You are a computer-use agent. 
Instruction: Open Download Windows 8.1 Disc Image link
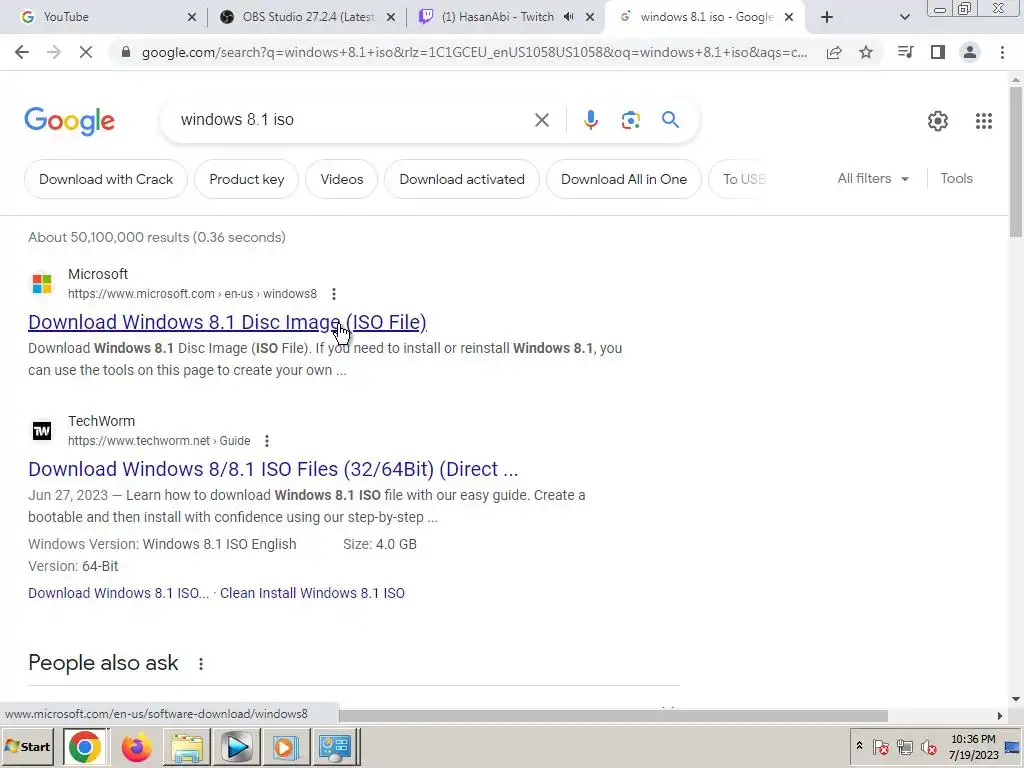(227, 322)
